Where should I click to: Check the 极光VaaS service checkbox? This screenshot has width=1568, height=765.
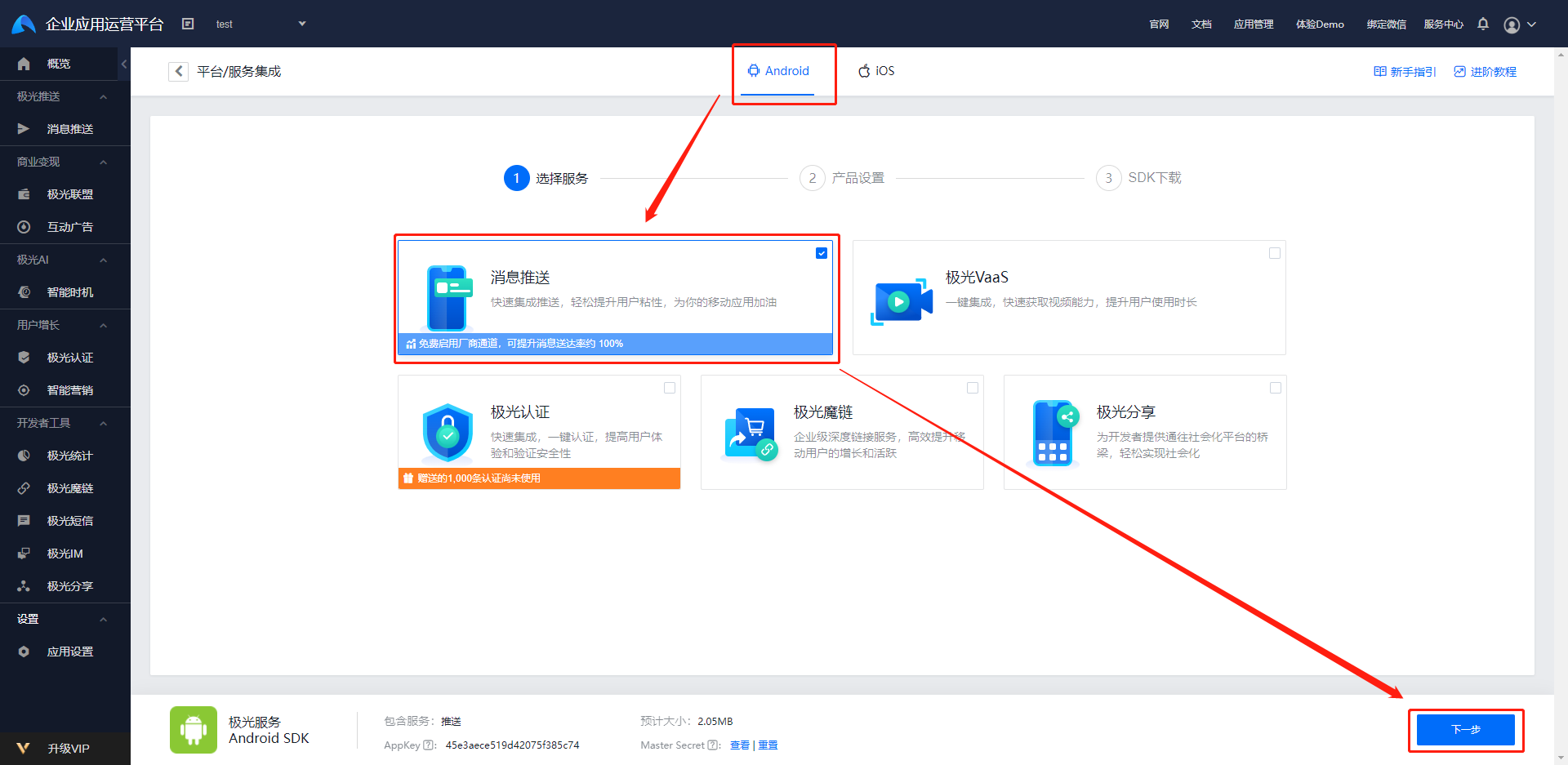click(x=1275, y=253)
